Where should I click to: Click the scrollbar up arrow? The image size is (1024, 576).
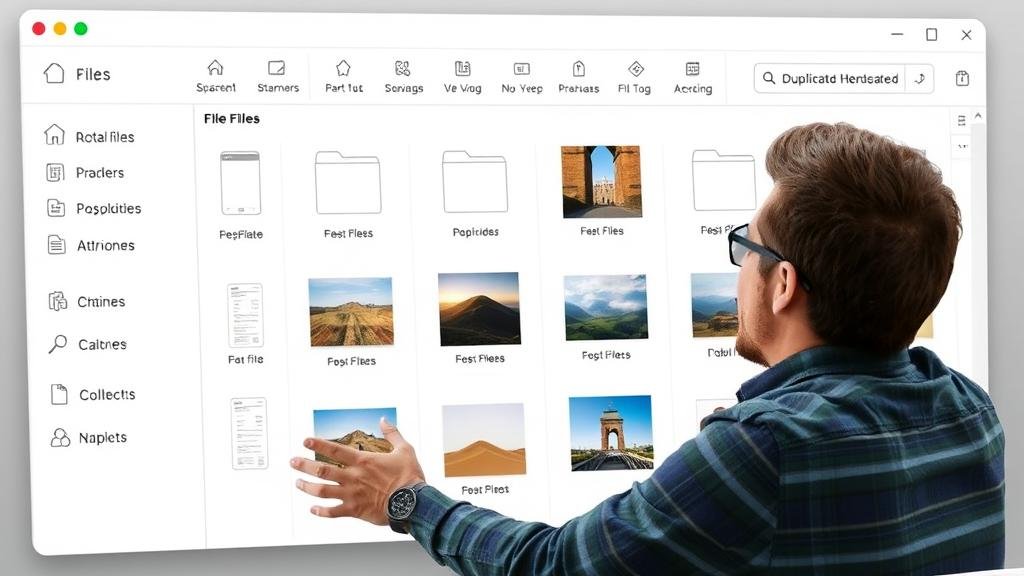coord(978,117)
